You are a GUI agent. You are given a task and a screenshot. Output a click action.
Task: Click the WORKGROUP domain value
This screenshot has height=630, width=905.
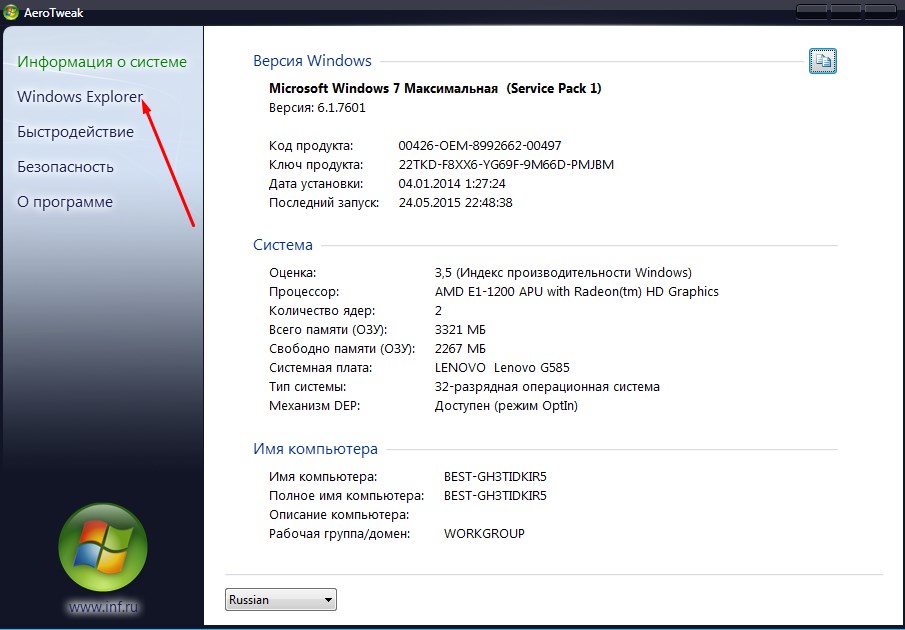(x=484, y=534)
